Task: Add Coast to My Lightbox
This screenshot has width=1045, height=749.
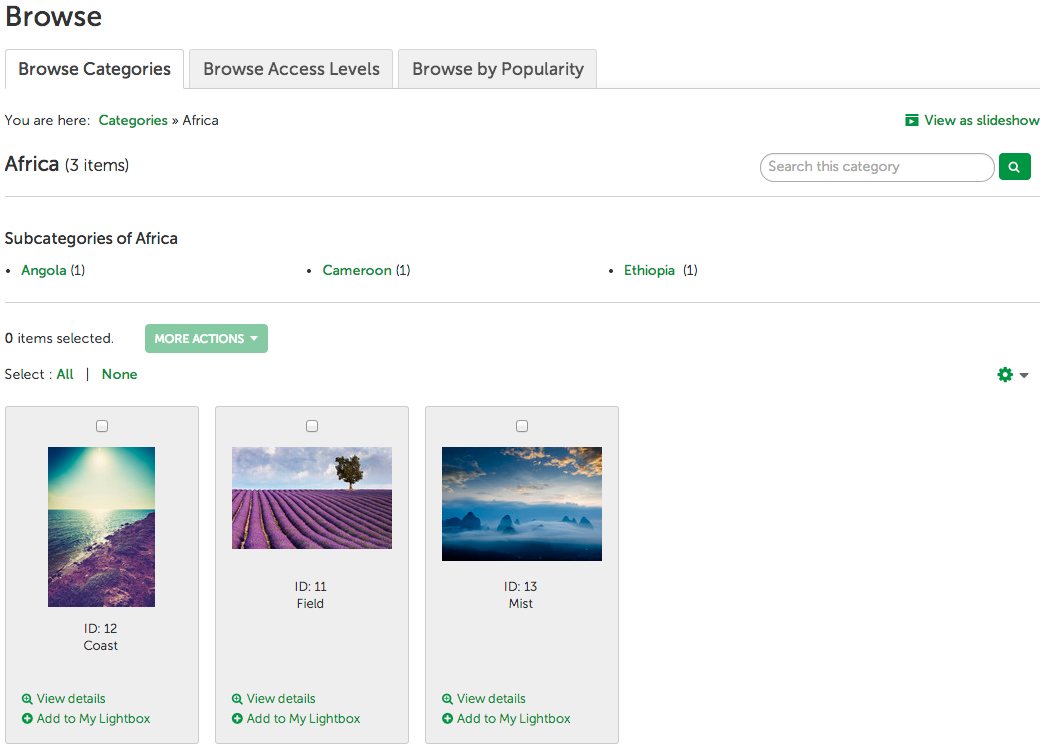Action: pos(93,718)
